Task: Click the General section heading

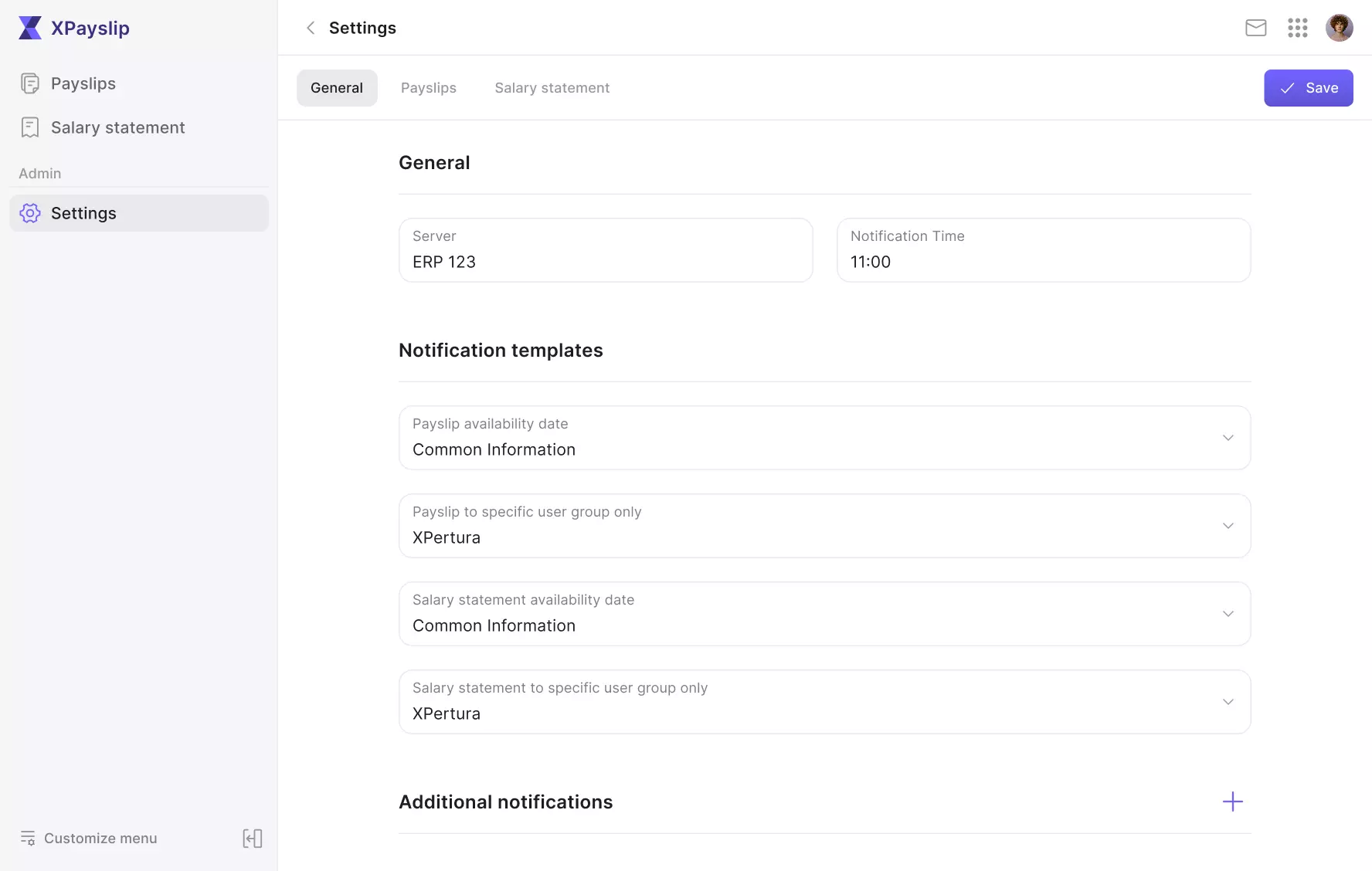Action: tap(434, 163)
